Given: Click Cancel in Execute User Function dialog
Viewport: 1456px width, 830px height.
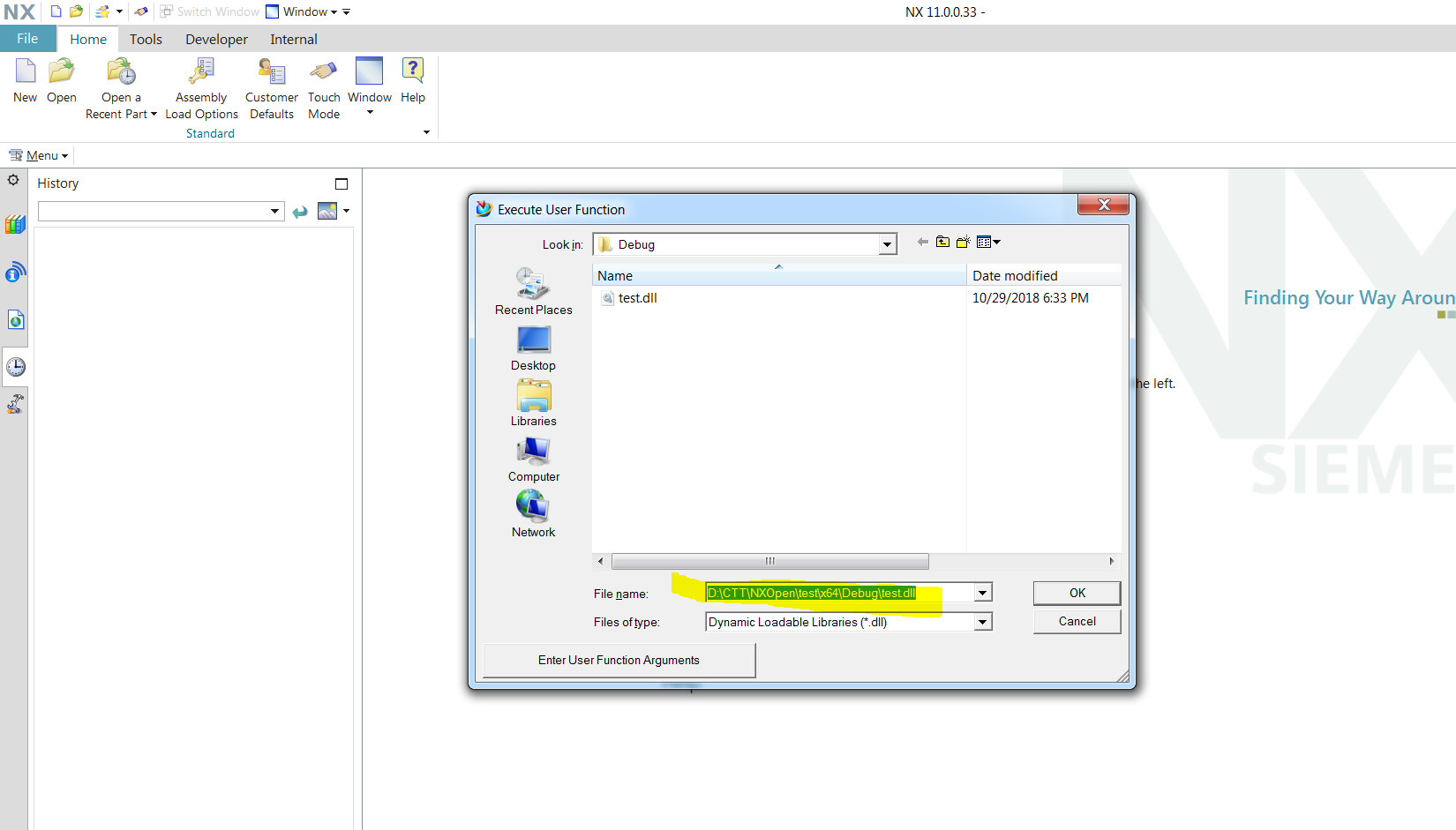Looking at the screenshot, I should (1077, 621).
